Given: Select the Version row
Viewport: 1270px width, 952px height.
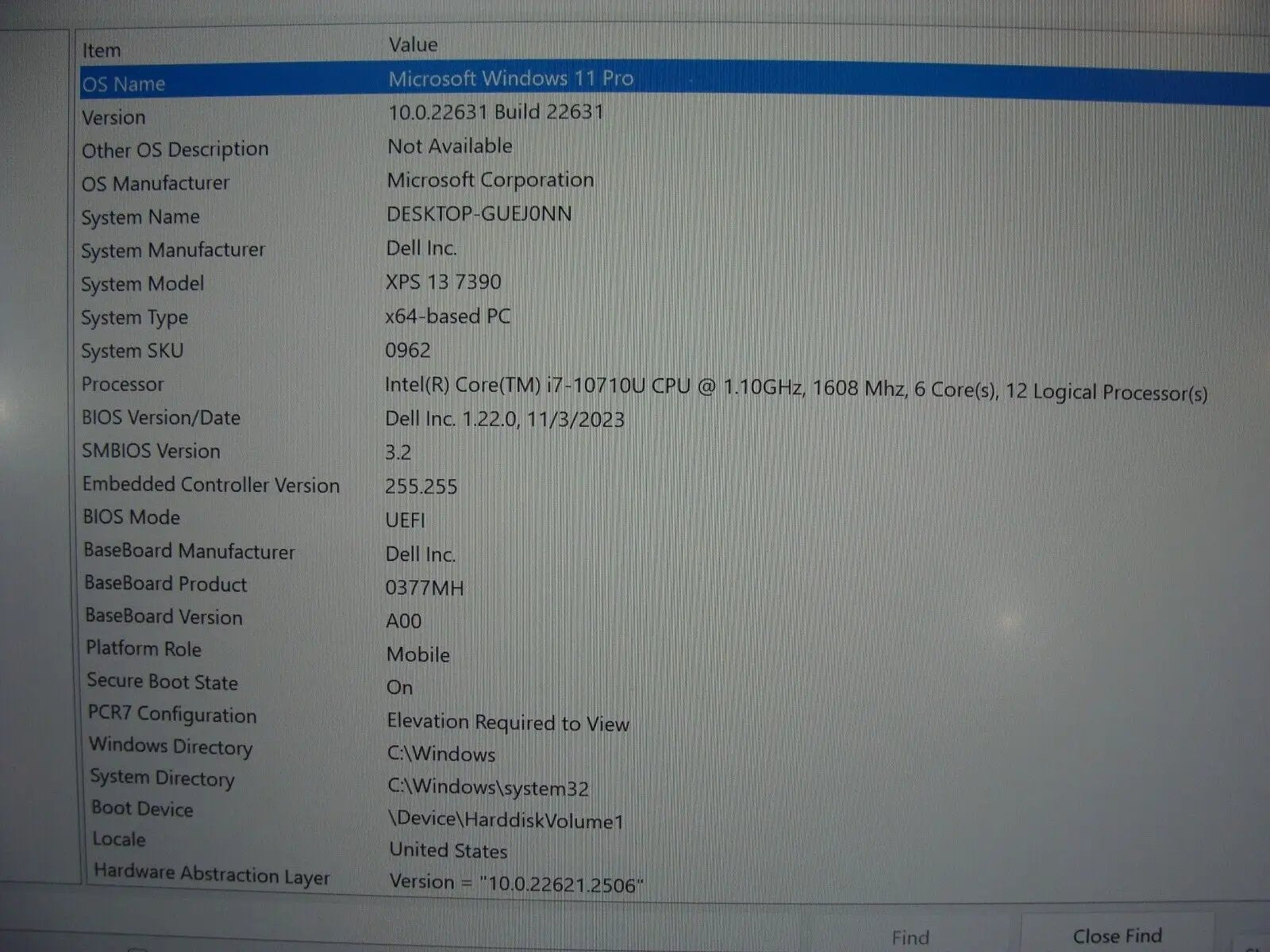Looking at the screenshot, I should point(675,115).
